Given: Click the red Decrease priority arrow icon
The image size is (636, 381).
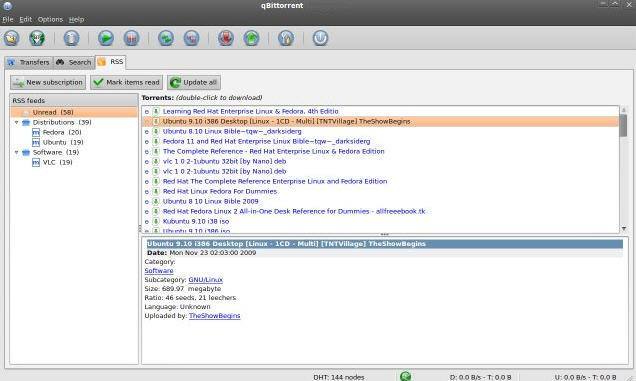Looking at the screenshot, I should click(226, 38).
